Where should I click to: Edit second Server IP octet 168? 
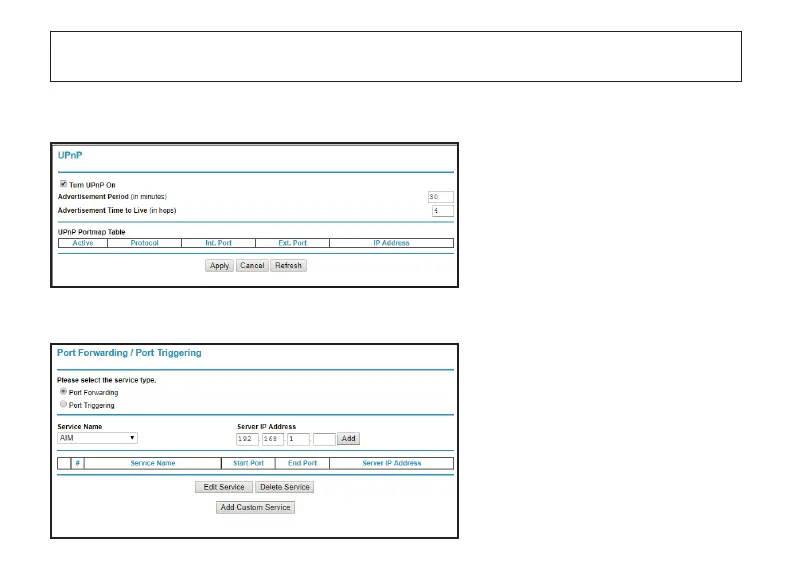click(272, 439)
